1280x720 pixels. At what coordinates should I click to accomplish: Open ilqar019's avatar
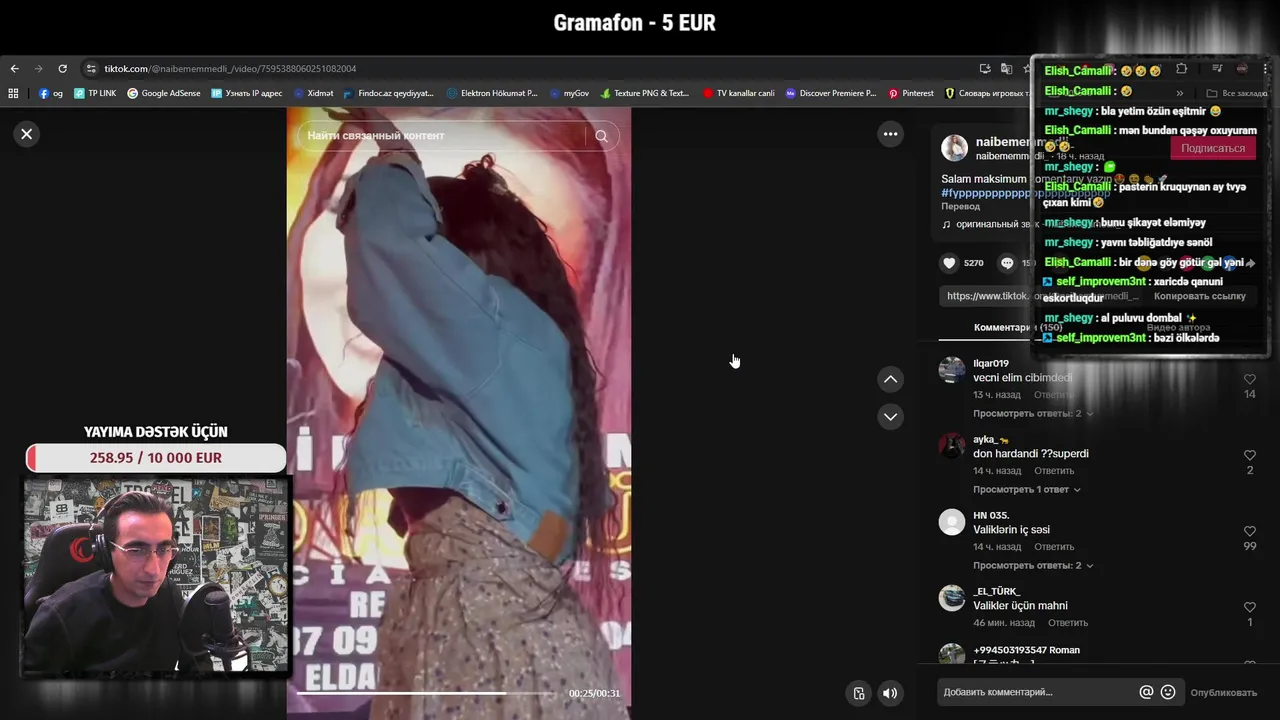click(x=952, y=370)
